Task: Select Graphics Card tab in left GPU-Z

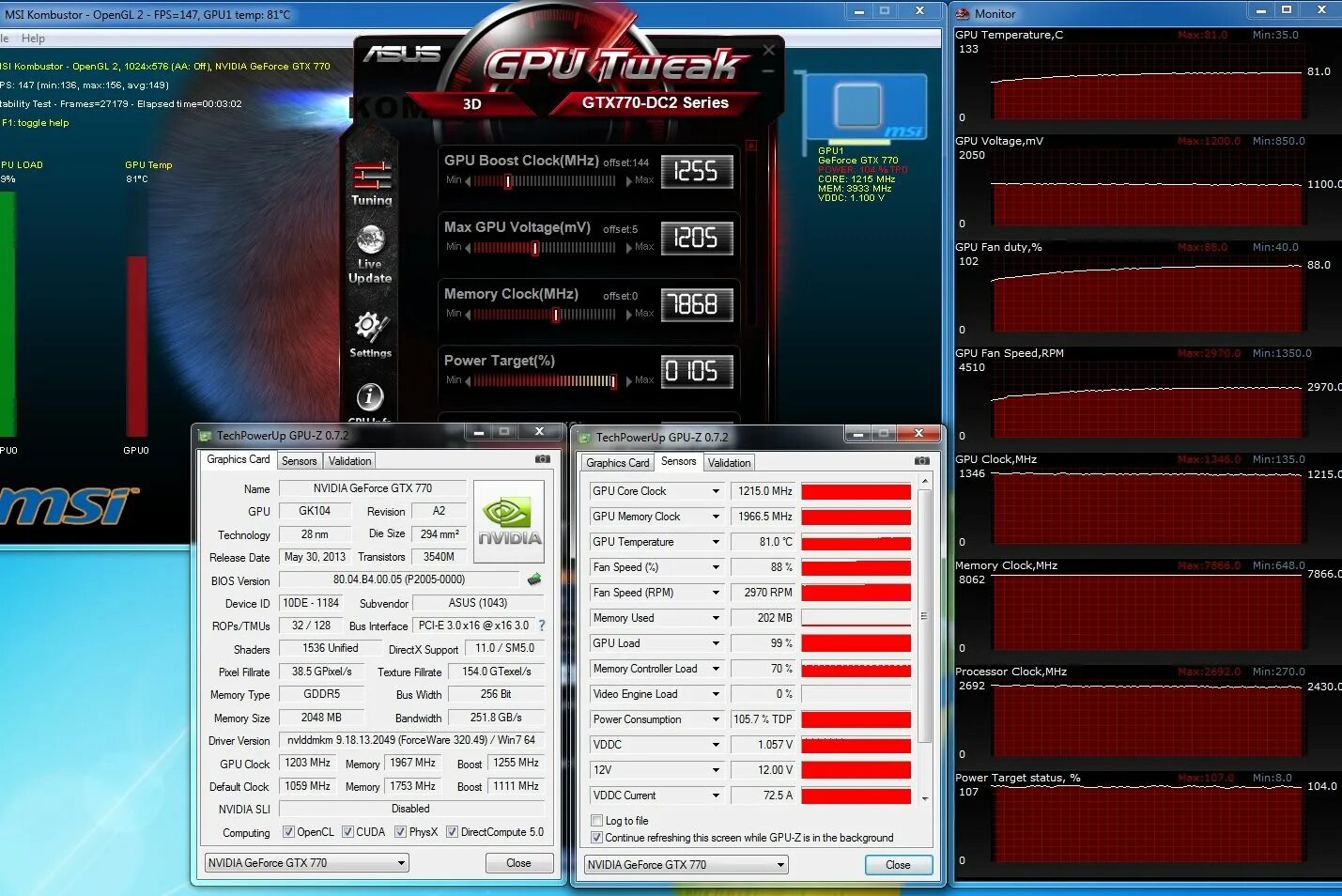Action: tap(239, 459)
